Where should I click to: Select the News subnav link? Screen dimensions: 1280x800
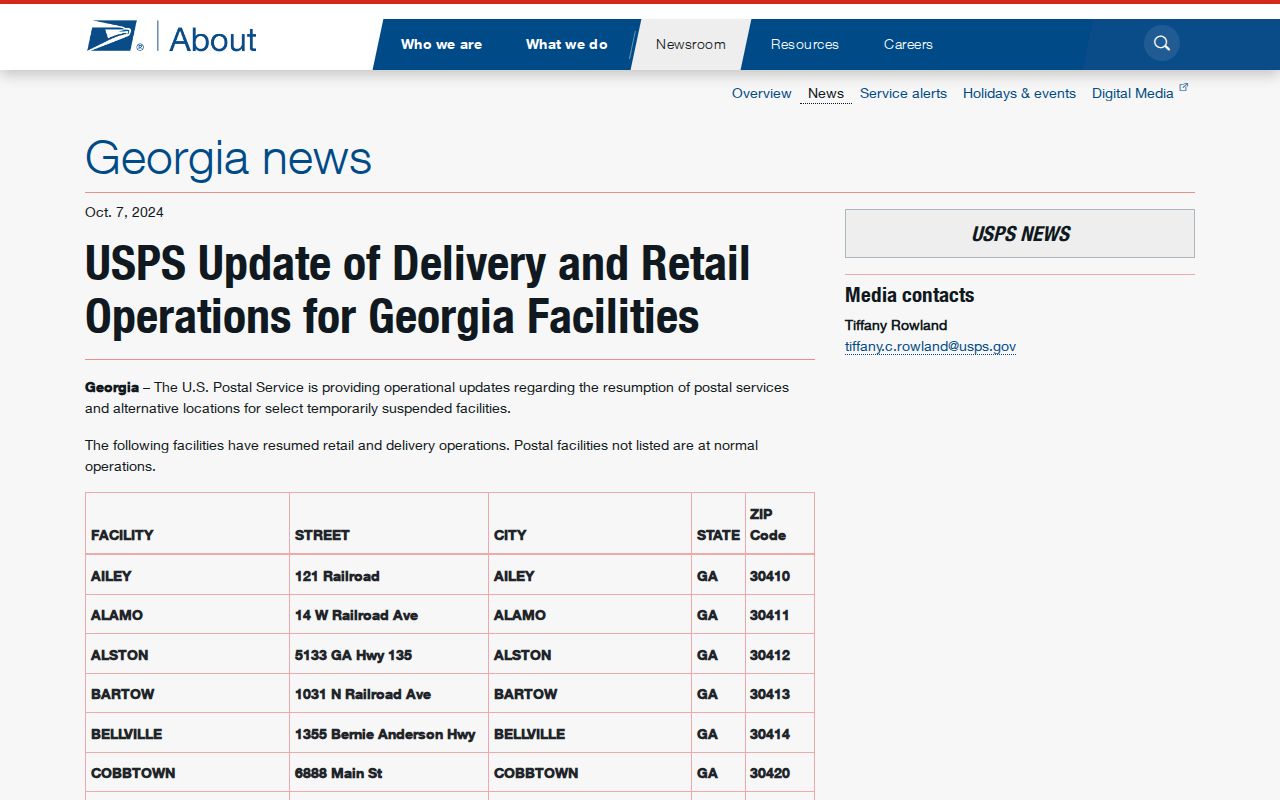pos(826,93)
